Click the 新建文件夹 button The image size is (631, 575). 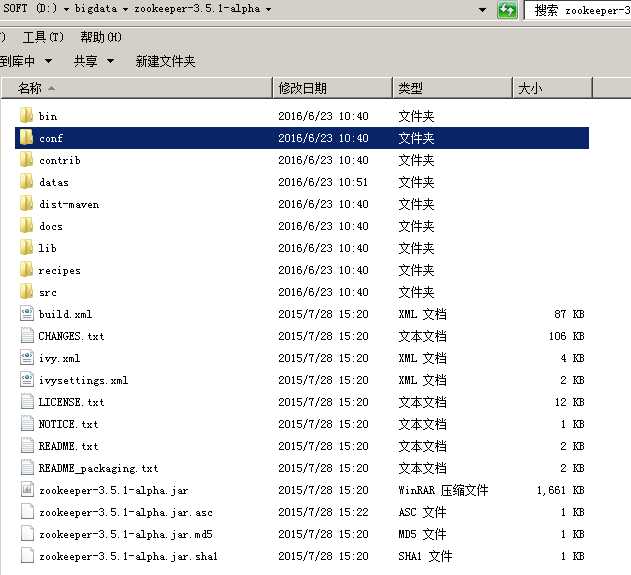pyautogui.click(x=165, y=61)
